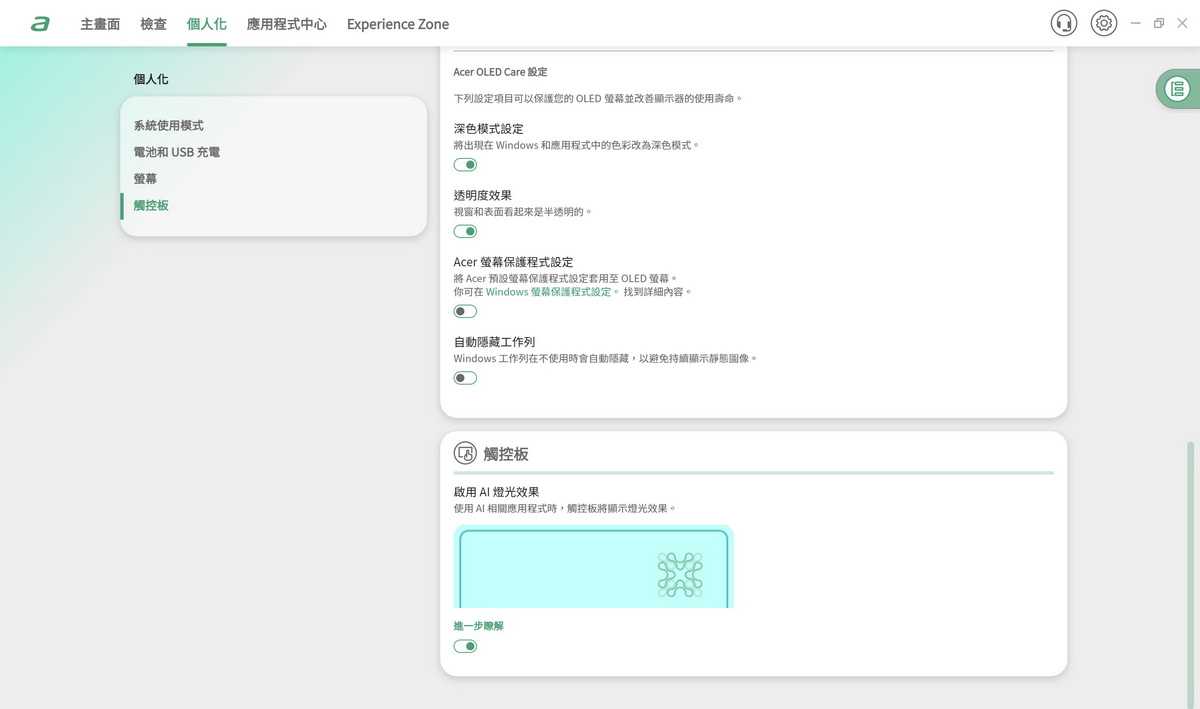The width and height of the screenshot is (1200, 709).
Task: Switch to the 檢查 tab
Action: pos(154,24)
